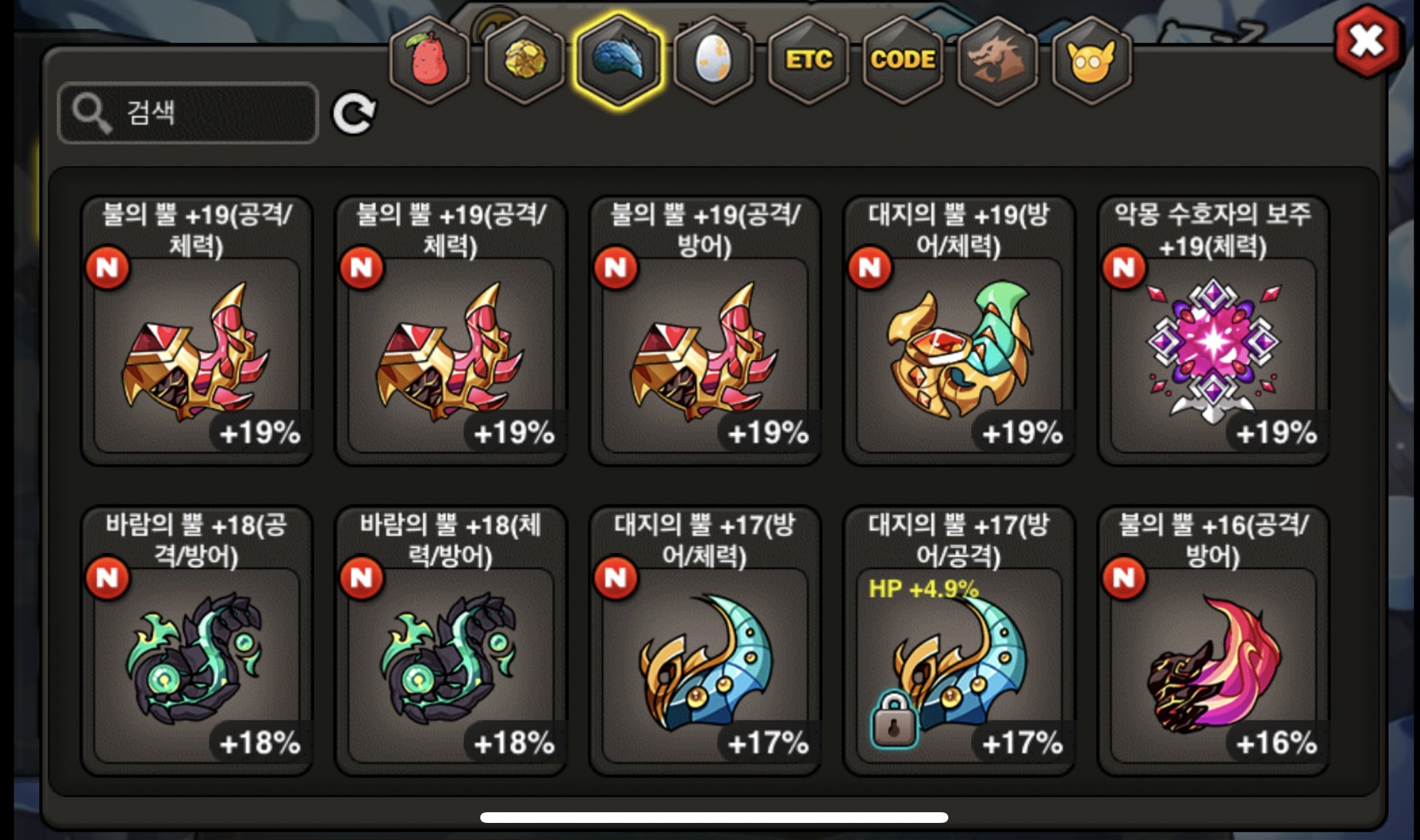Click the magnifying glass search icon
The image size is (1420, 840).
[91, 113]
